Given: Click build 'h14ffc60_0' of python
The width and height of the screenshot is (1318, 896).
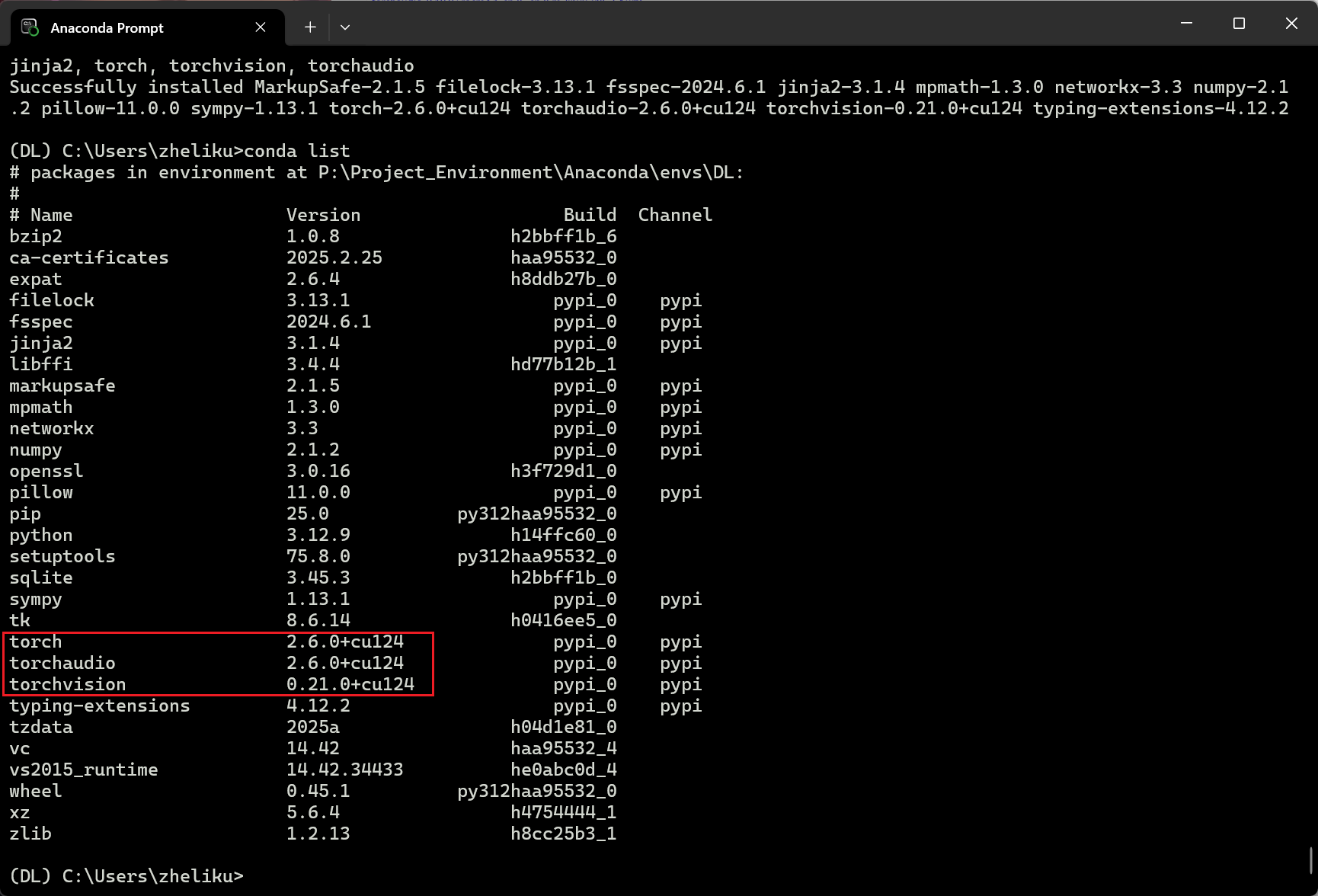Looking at the screenshot, I should 564,536.
